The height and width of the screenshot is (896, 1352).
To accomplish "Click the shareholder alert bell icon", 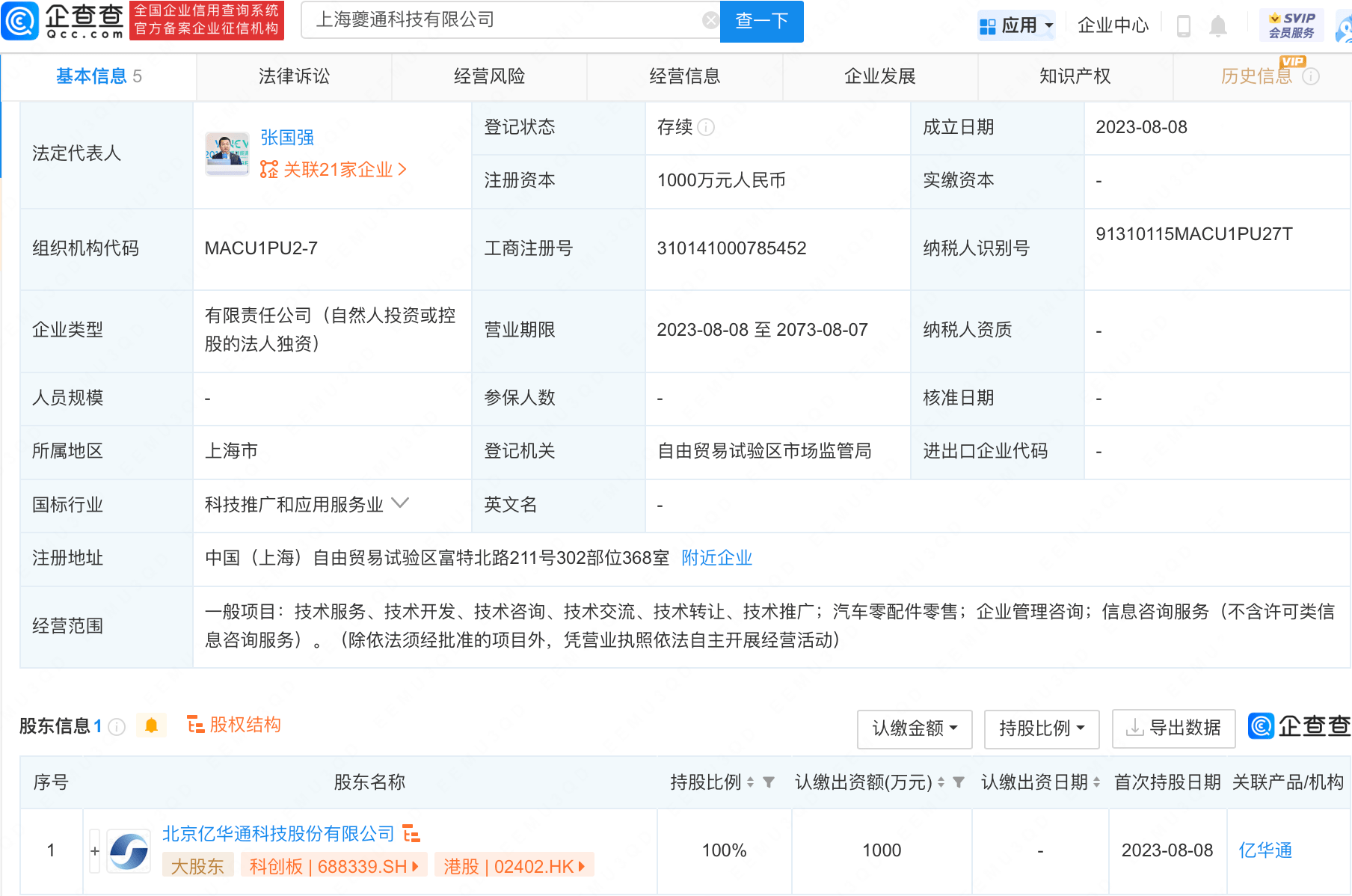I will click(x=151, y=725).
